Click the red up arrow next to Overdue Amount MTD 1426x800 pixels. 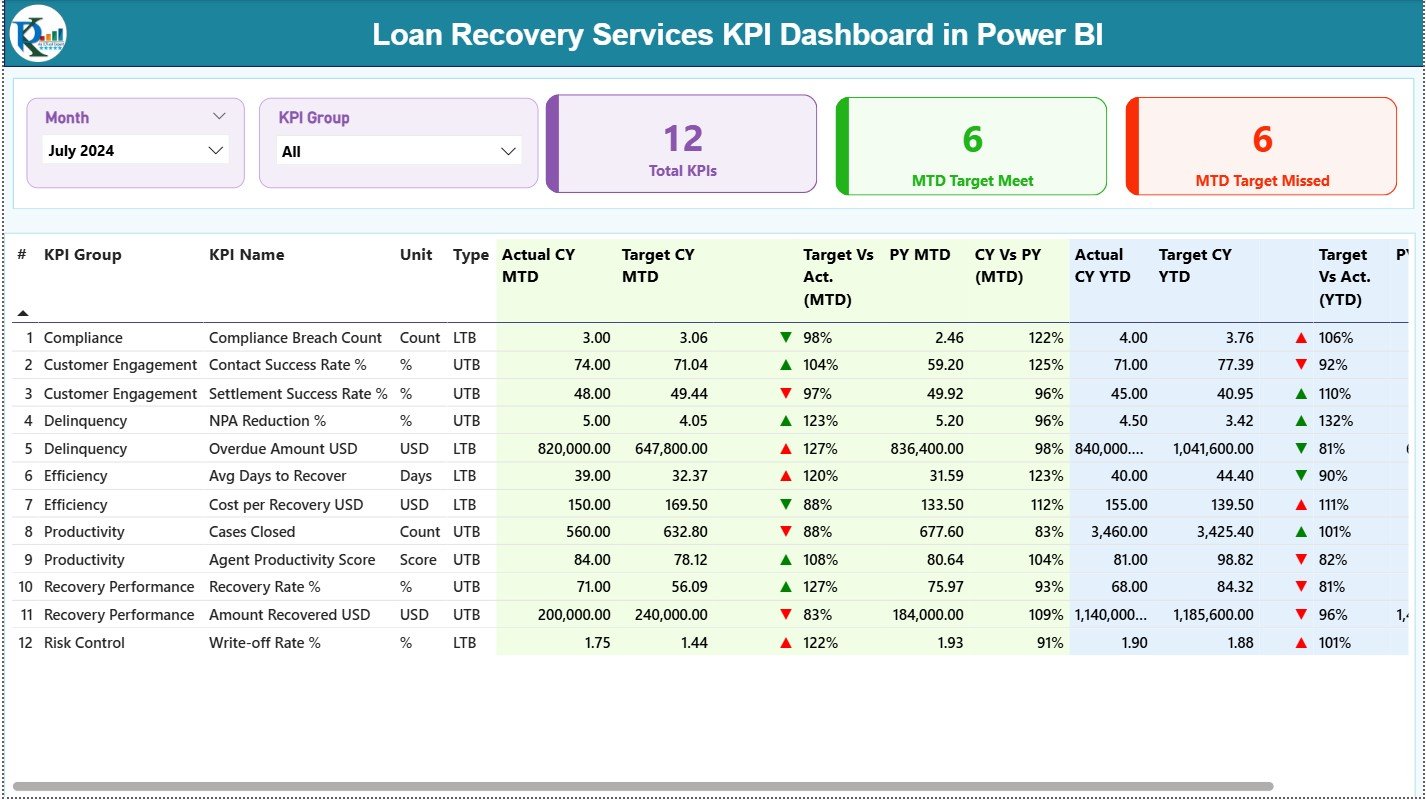(x=788, y=448)
